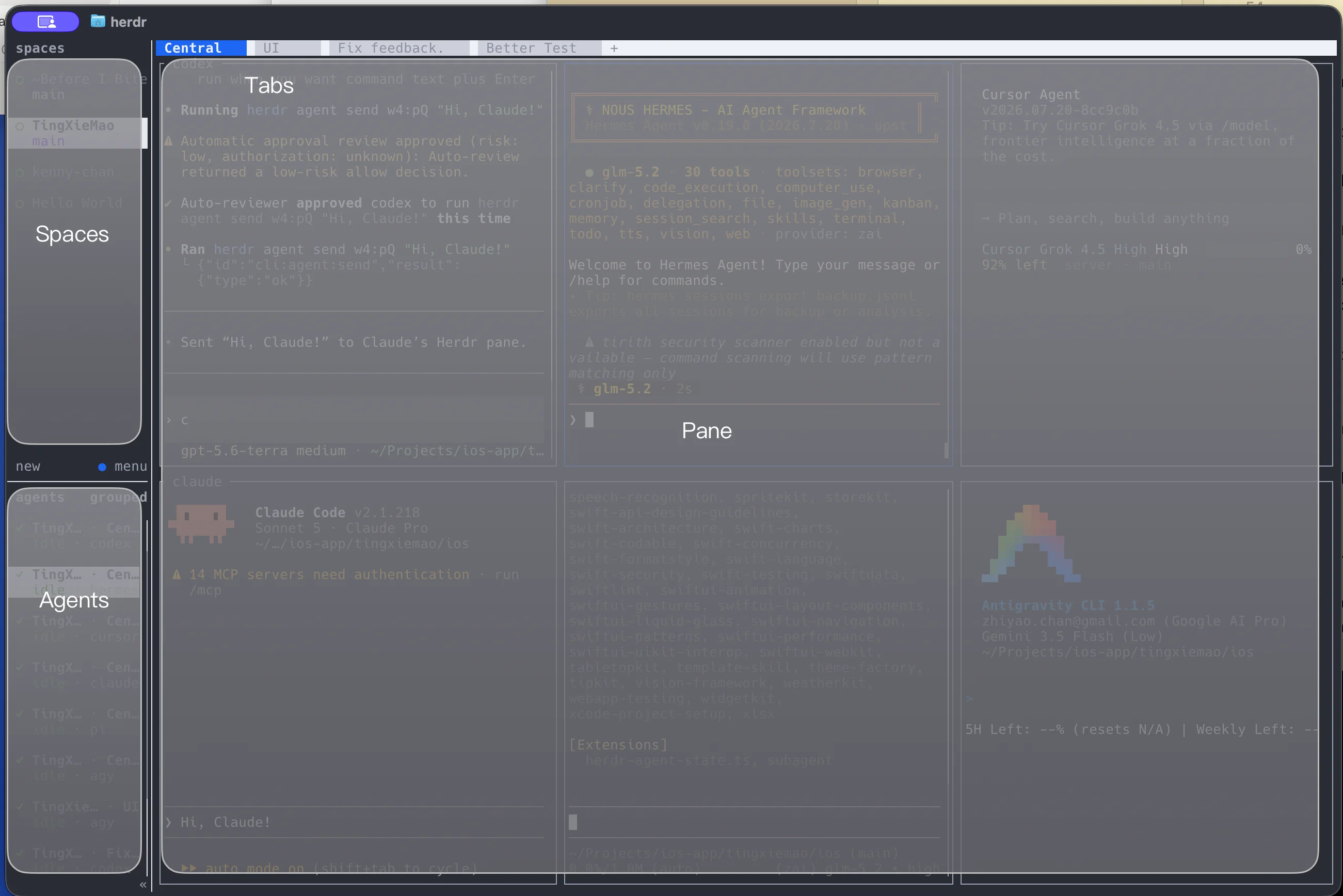Viewport: 1343px width, 896px height.
Task: Click the 'agents' sidebar heading
Action: [40, 497]
